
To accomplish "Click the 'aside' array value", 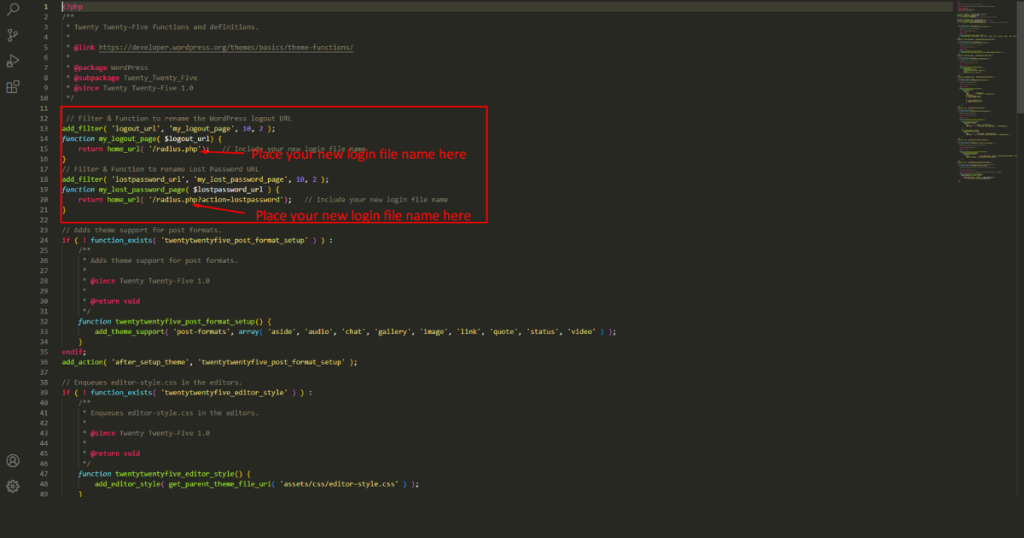I will [x=281, y=332].
